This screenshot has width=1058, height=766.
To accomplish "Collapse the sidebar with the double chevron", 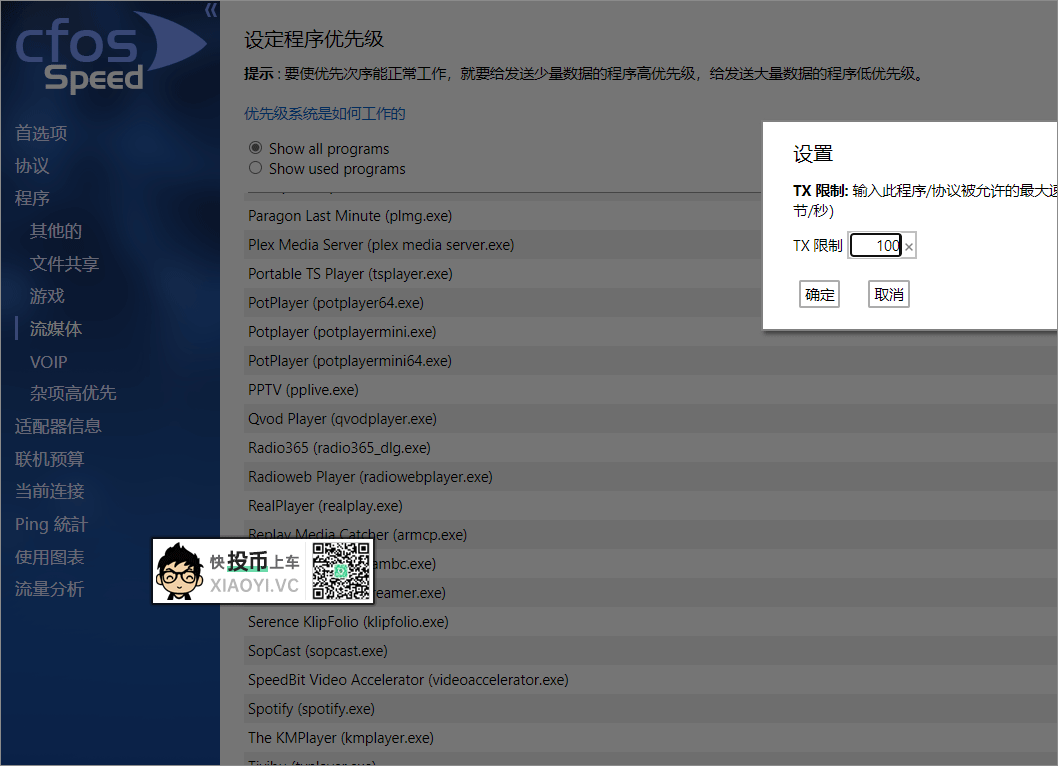I will 211,9.
